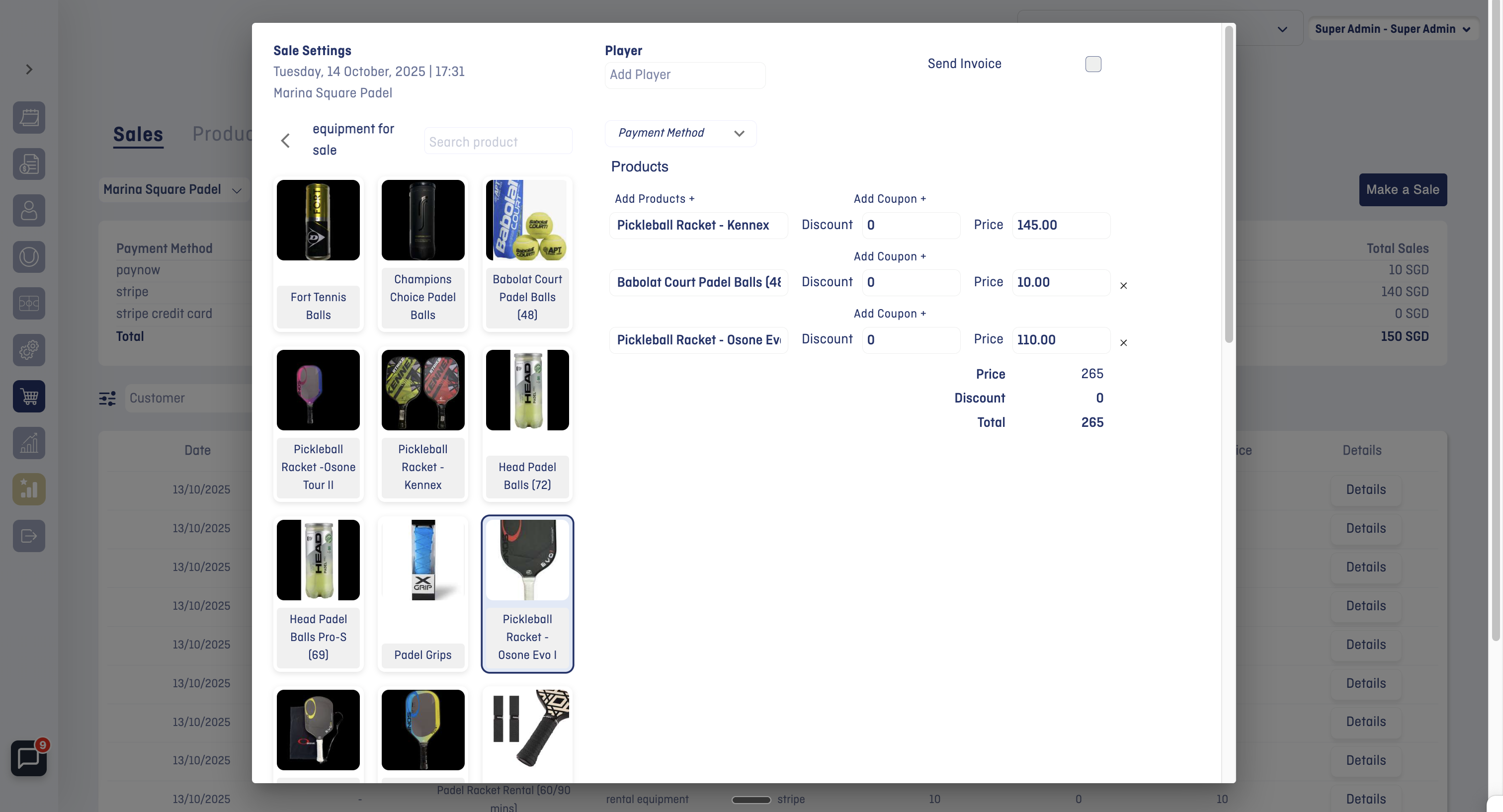Open the customers icon in sidebar
Screen dimensions: 1503x812
pyautogui.click(x=29, y=211)
